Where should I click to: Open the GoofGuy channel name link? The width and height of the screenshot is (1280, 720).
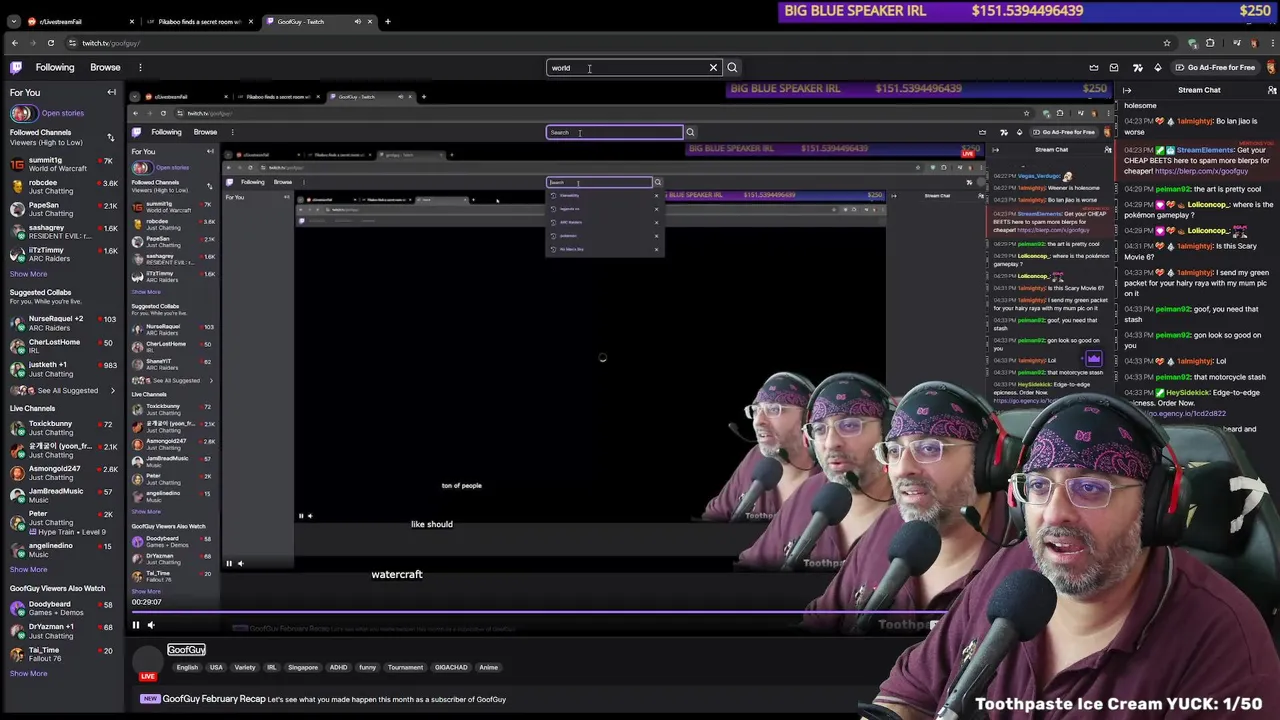186,650
